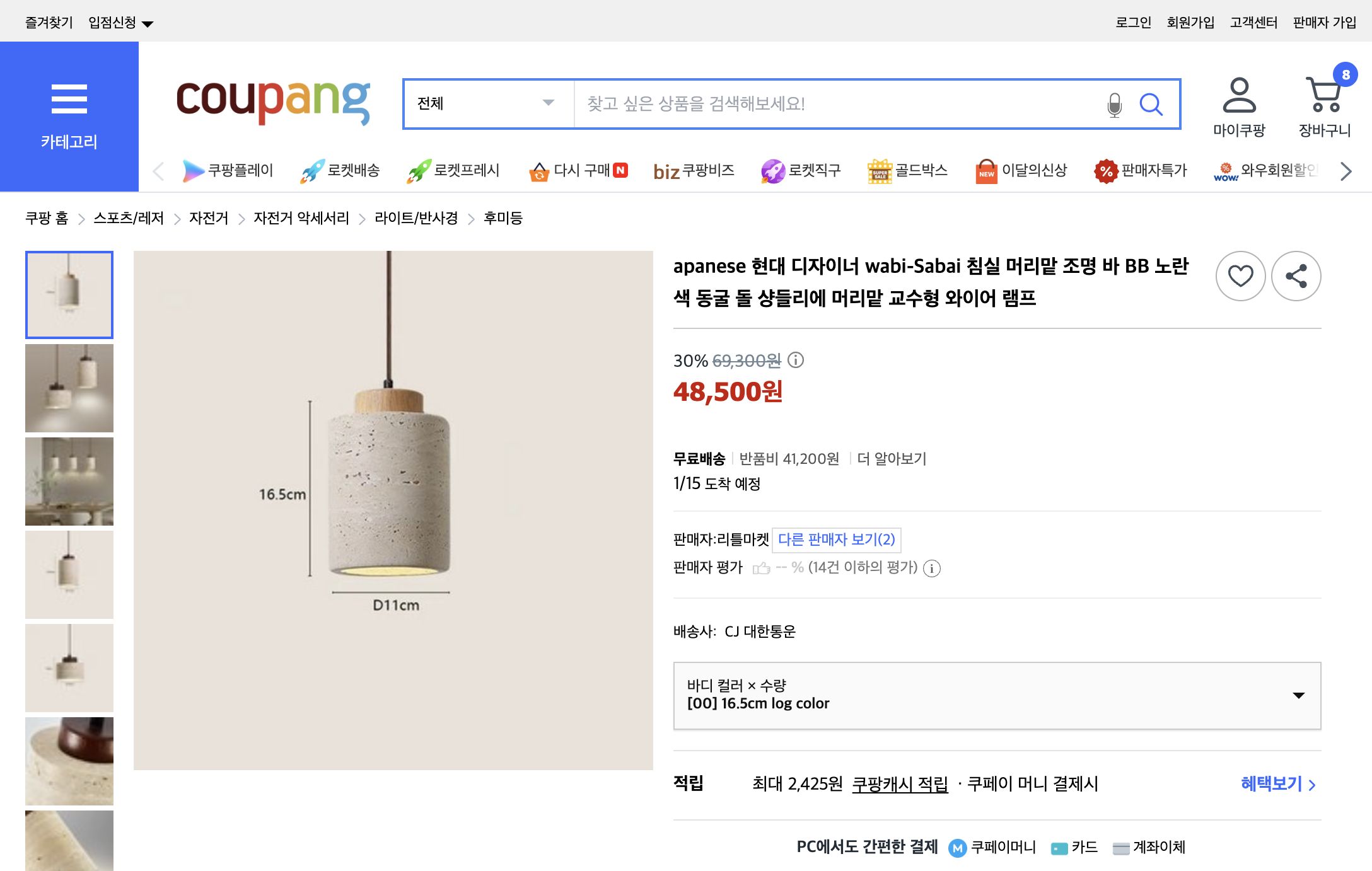Open the 카테고리 hamburger menu

click(69, 98)
